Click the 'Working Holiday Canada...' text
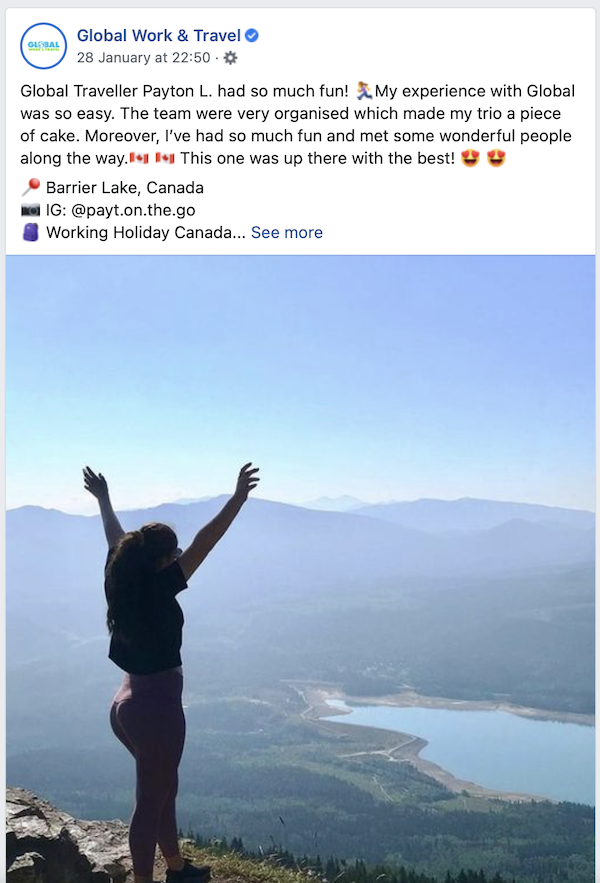 145,232
